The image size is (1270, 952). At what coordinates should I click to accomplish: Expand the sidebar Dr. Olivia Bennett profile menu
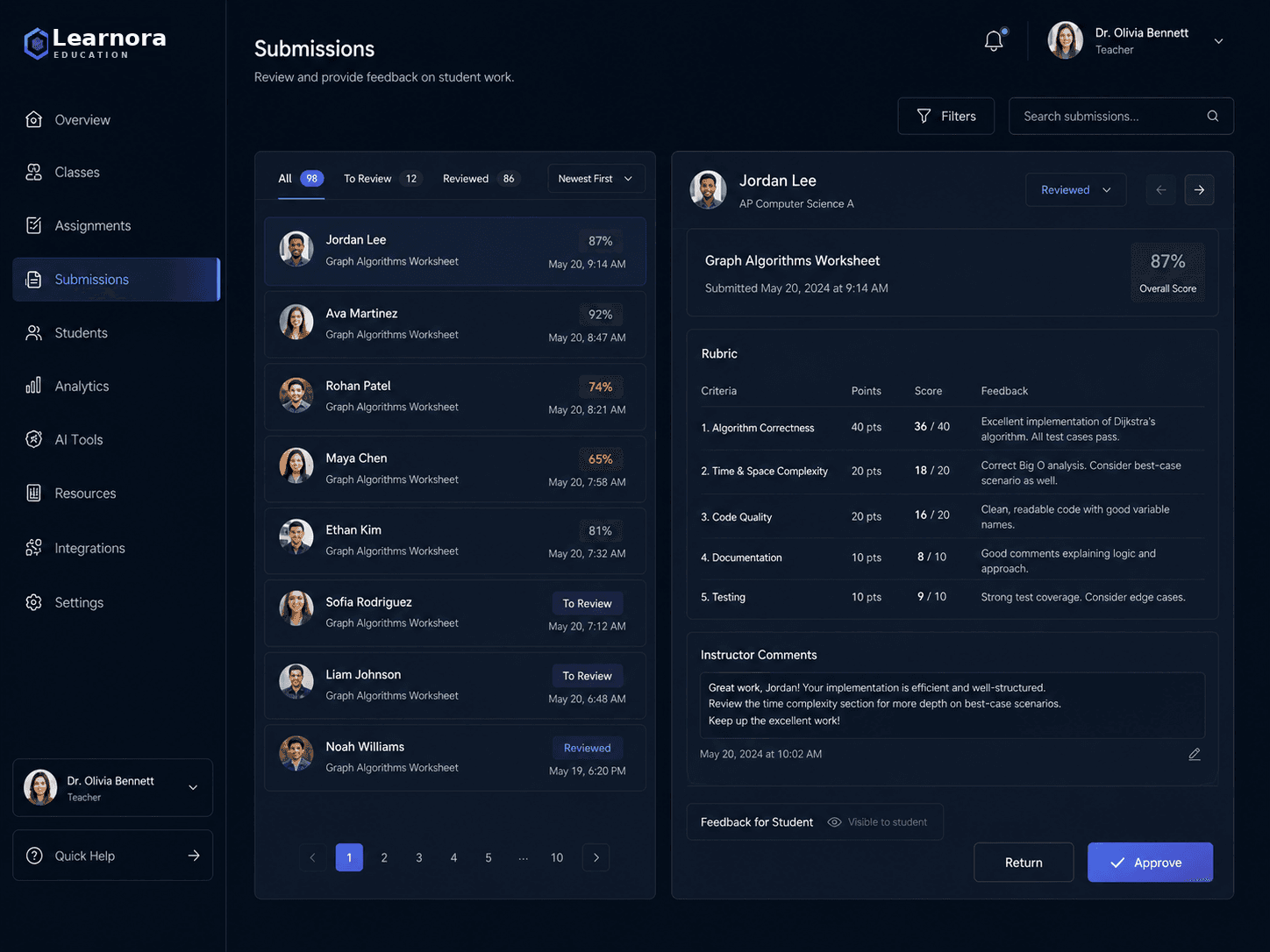click(x=193, y=788)
